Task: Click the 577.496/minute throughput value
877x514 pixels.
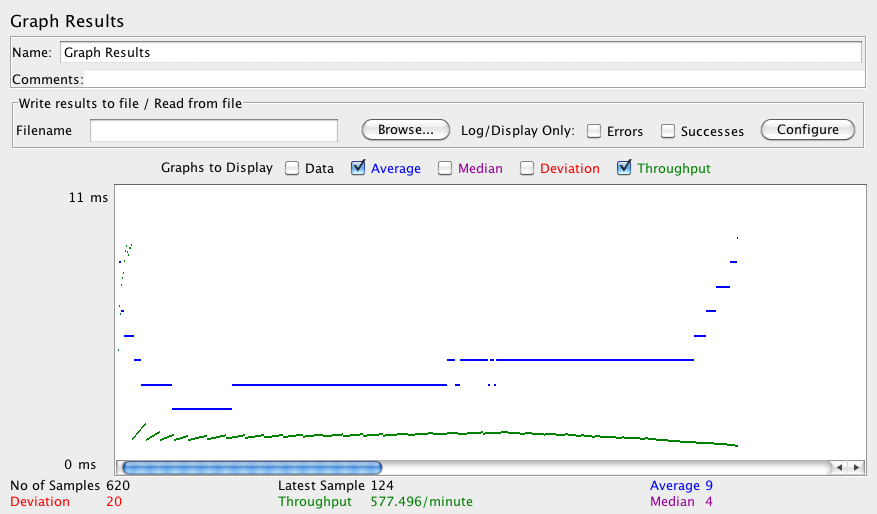Action: (421, 502)
